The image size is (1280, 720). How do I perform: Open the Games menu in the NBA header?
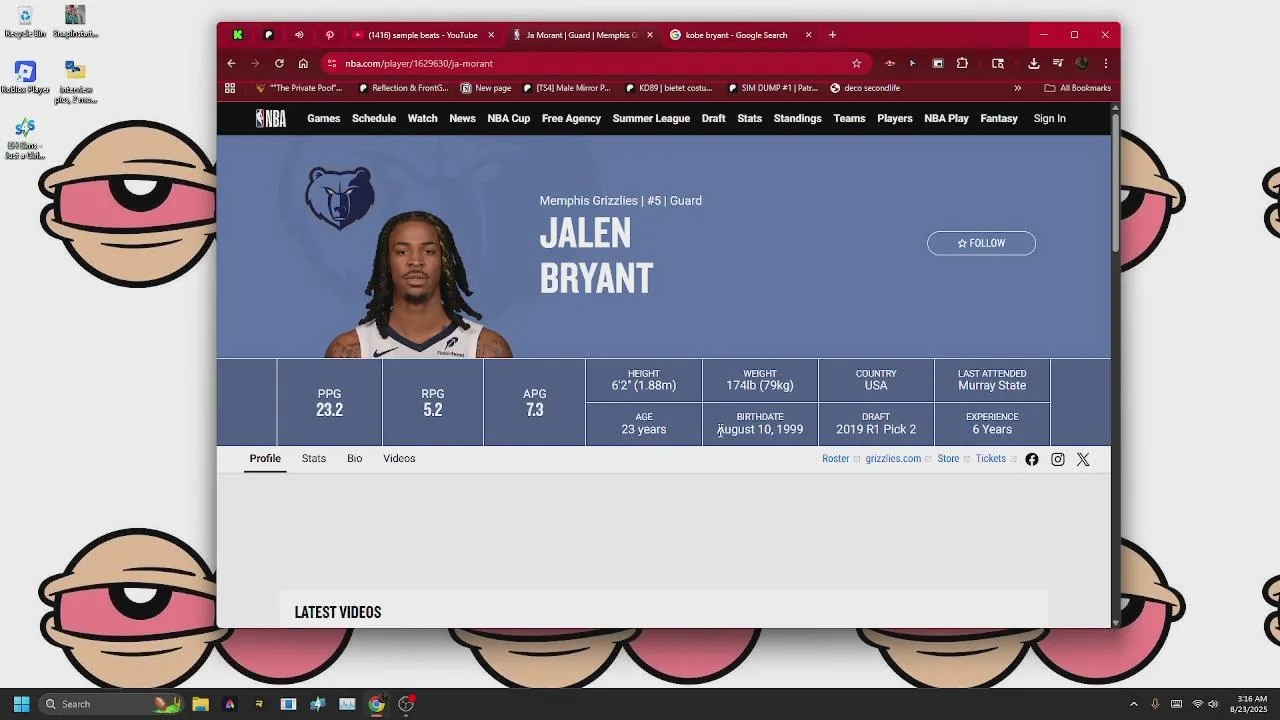coord(324,118)
